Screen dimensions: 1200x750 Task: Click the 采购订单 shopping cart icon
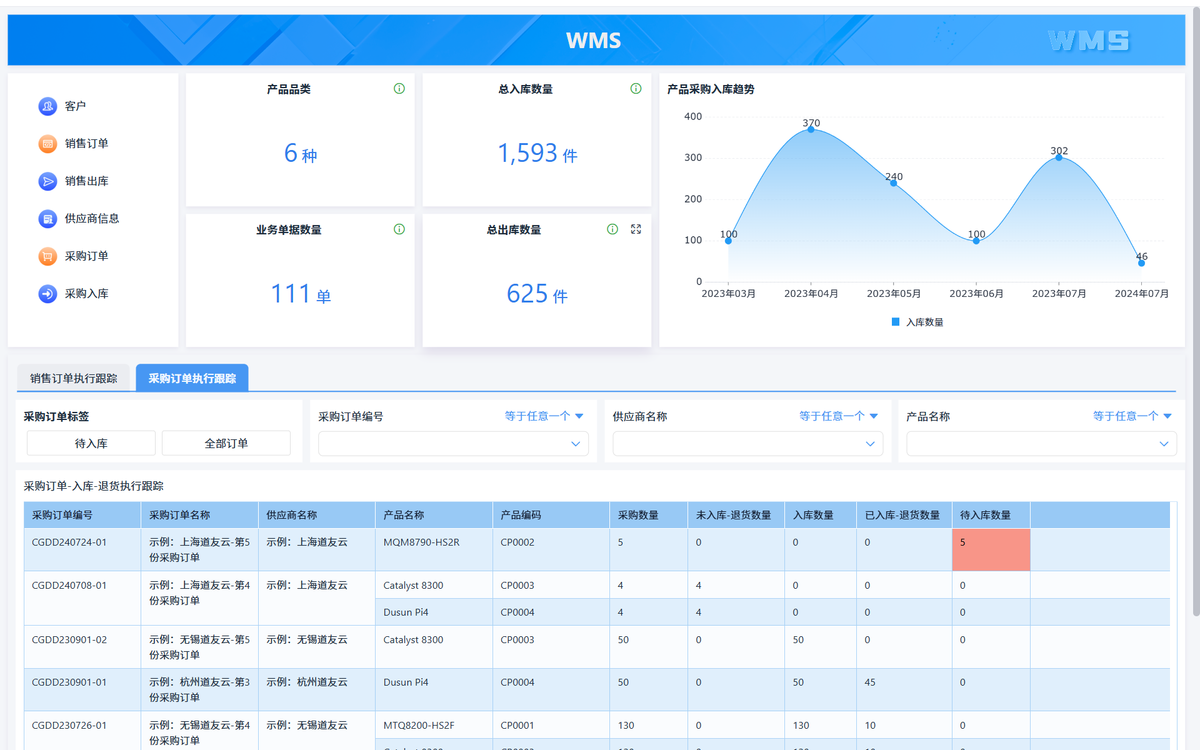tap(47, 256)
